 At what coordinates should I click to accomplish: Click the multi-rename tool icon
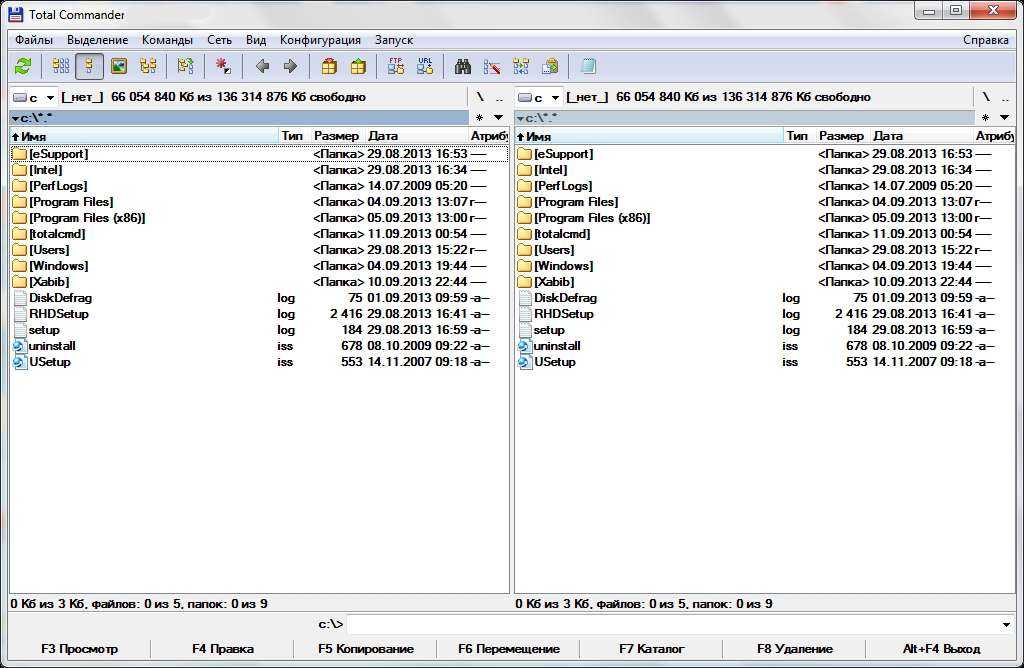pos(492,67)
